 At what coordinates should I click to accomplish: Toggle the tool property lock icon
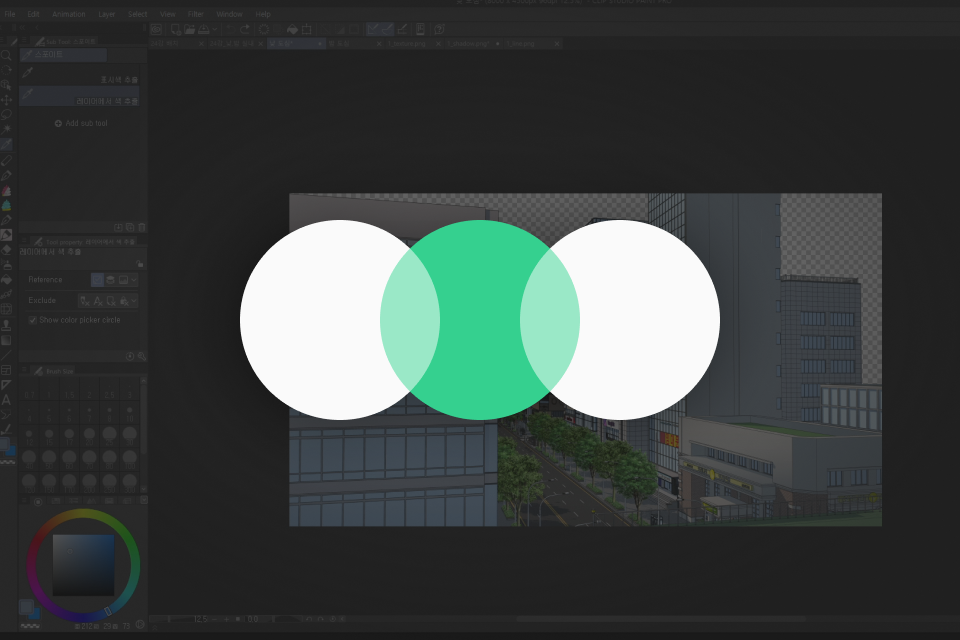click(140, 264)
